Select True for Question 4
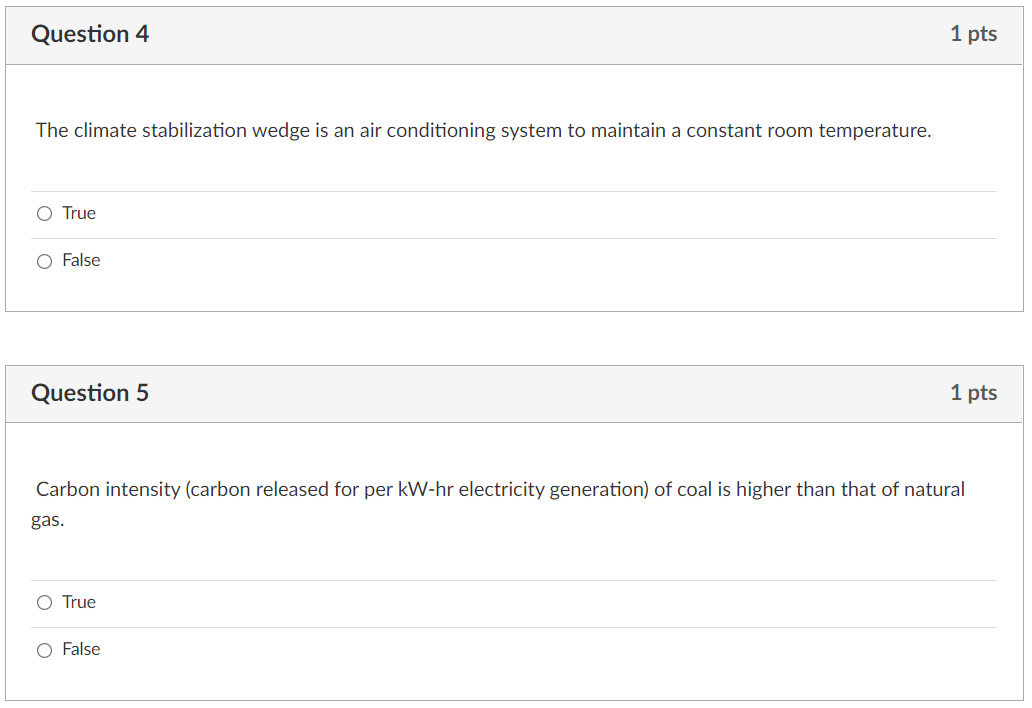1032x708 pixels. (44, 213)
